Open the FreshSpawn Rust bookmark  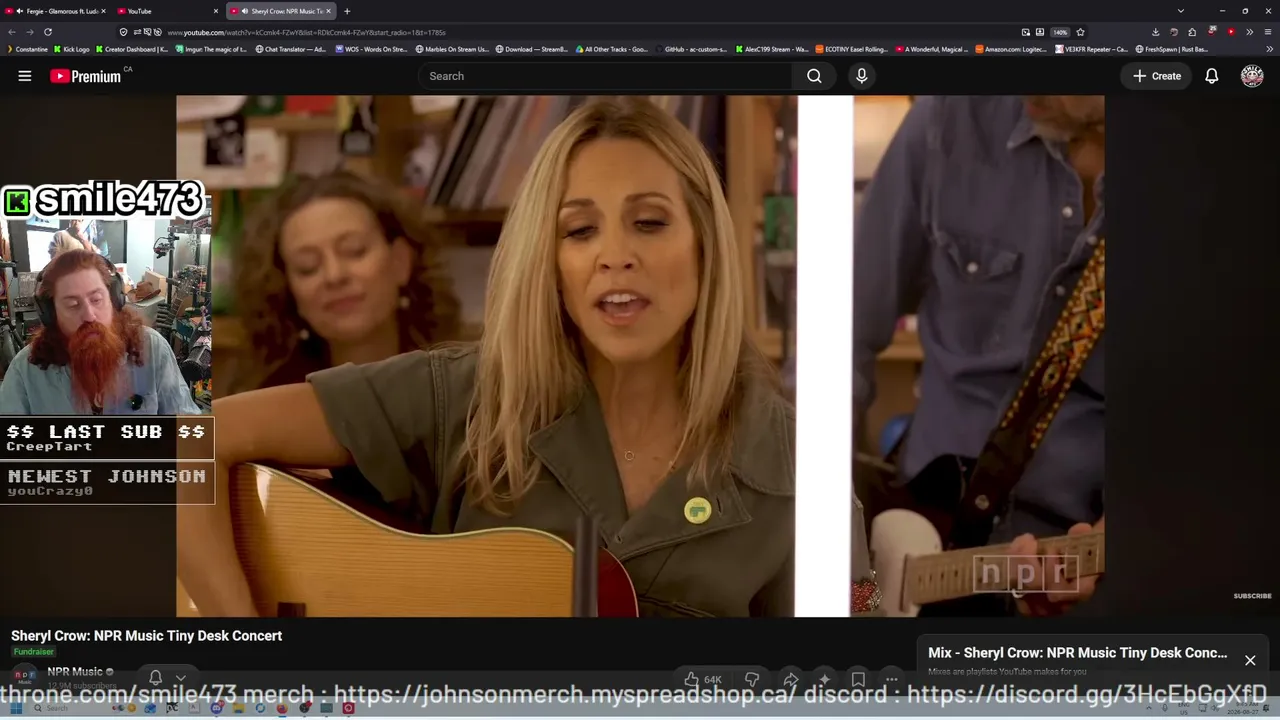pos(1172,49)
